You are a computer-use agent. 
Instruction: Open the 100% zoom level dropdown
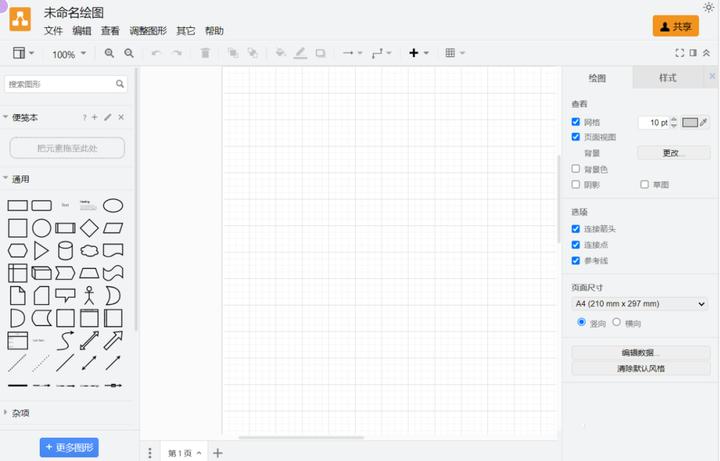(x=69, y=54)
